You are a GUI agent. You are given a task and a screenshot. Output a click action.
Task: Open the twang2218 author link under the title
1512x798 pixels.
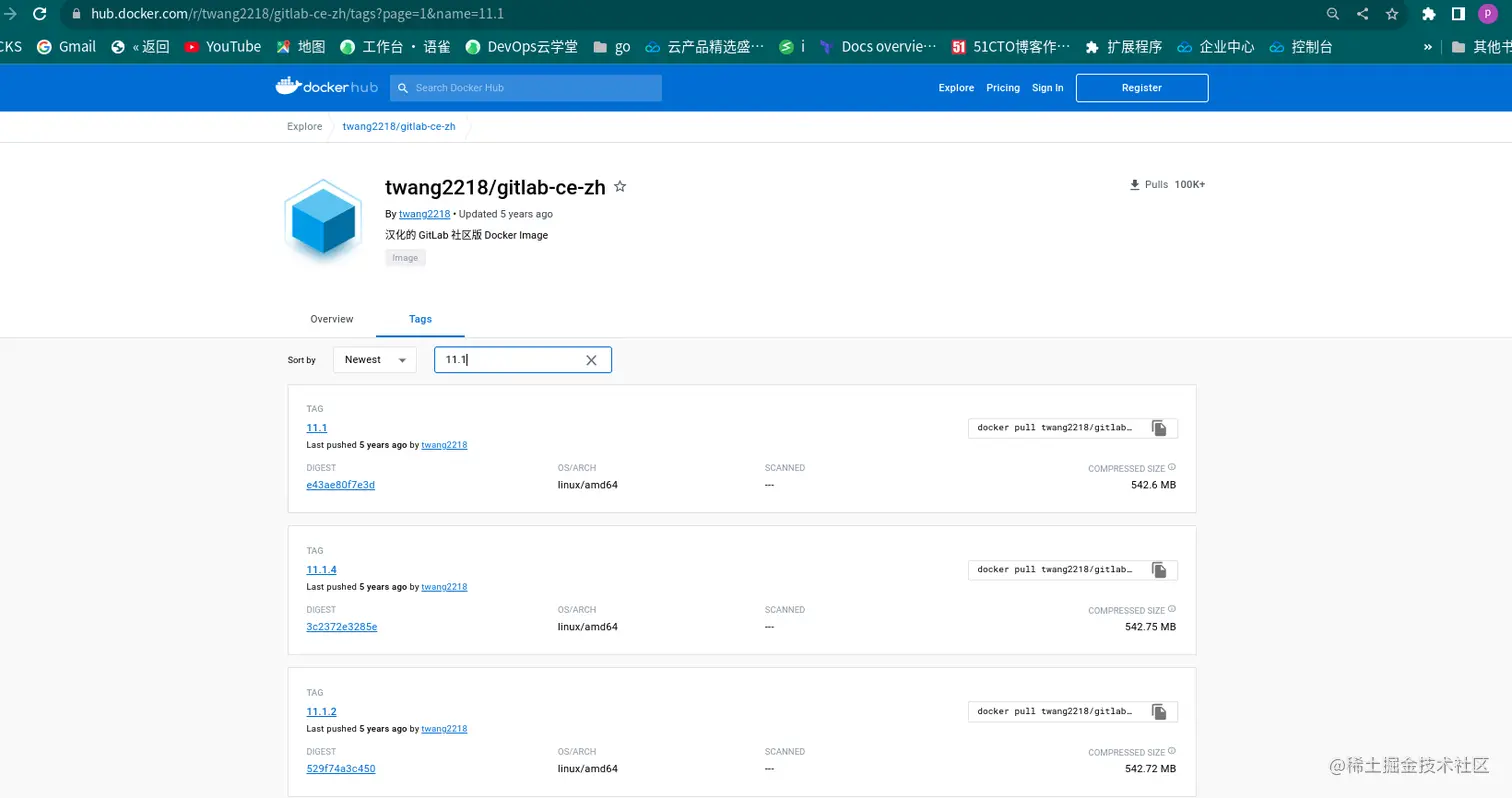425,214
